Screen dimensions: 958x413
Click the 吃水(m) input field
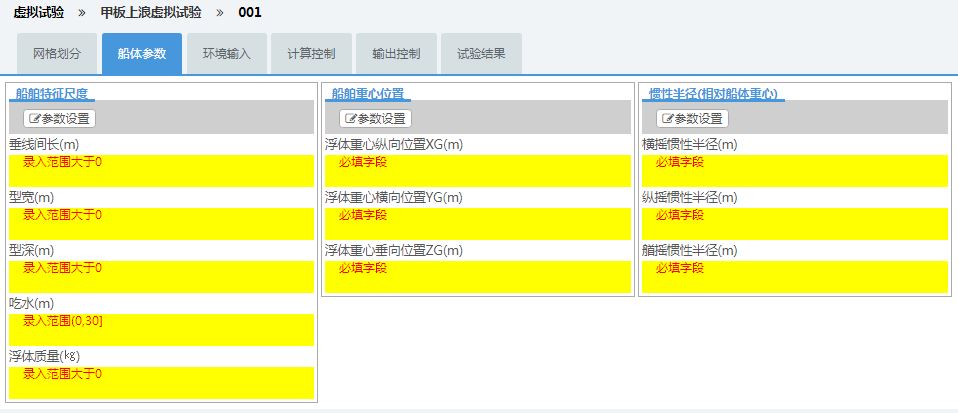[161, 330]
